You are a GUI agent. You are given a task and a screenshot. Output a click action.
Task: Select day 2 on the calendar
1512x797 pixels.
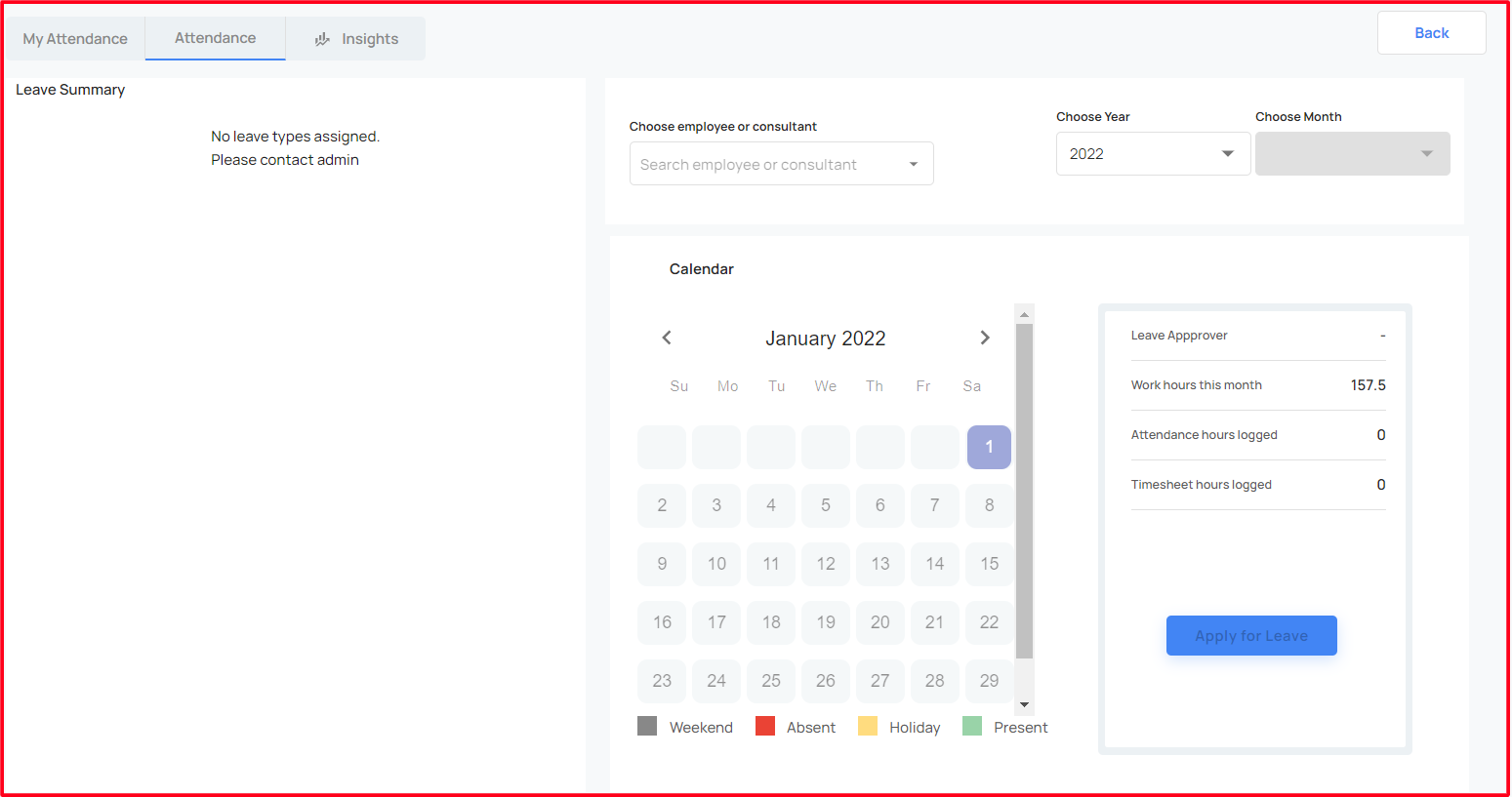point(662,505)
